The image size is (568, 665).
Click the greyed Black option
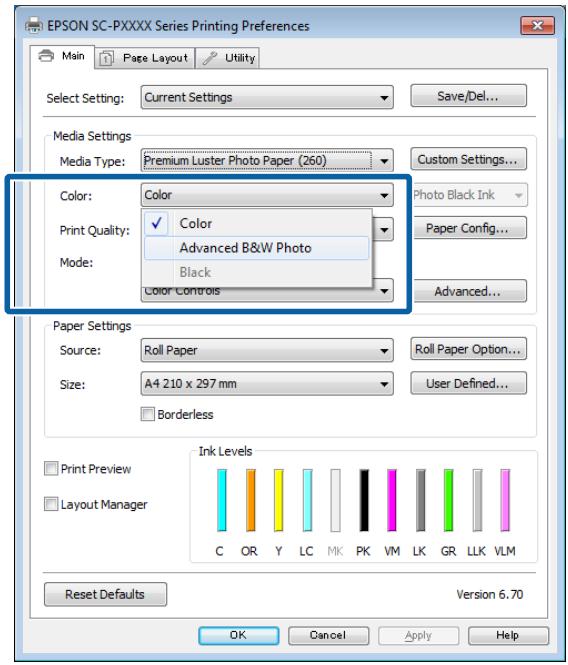(257, 272)
